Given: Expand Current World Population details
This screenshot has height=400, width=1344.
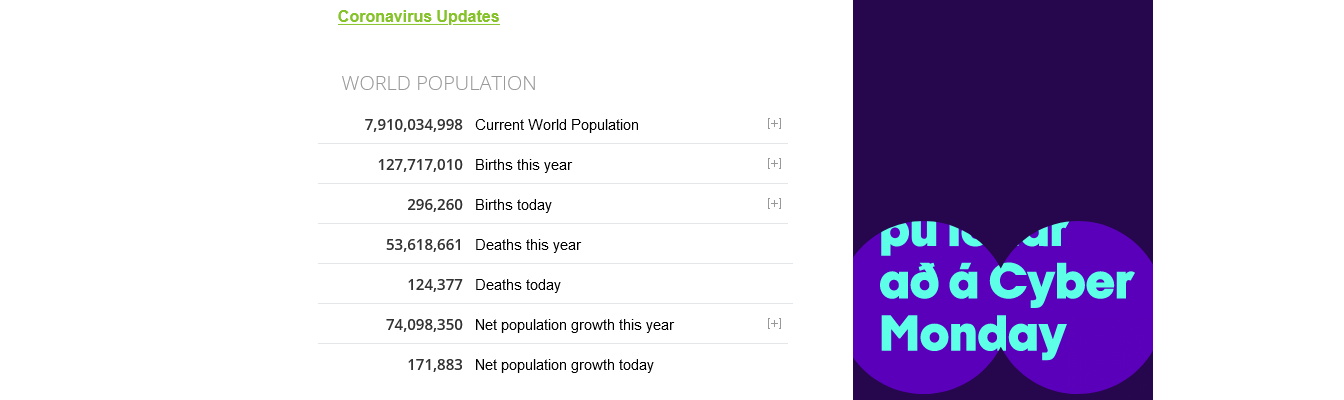Looking at the screenshot, I should click(x=774, y=124).
